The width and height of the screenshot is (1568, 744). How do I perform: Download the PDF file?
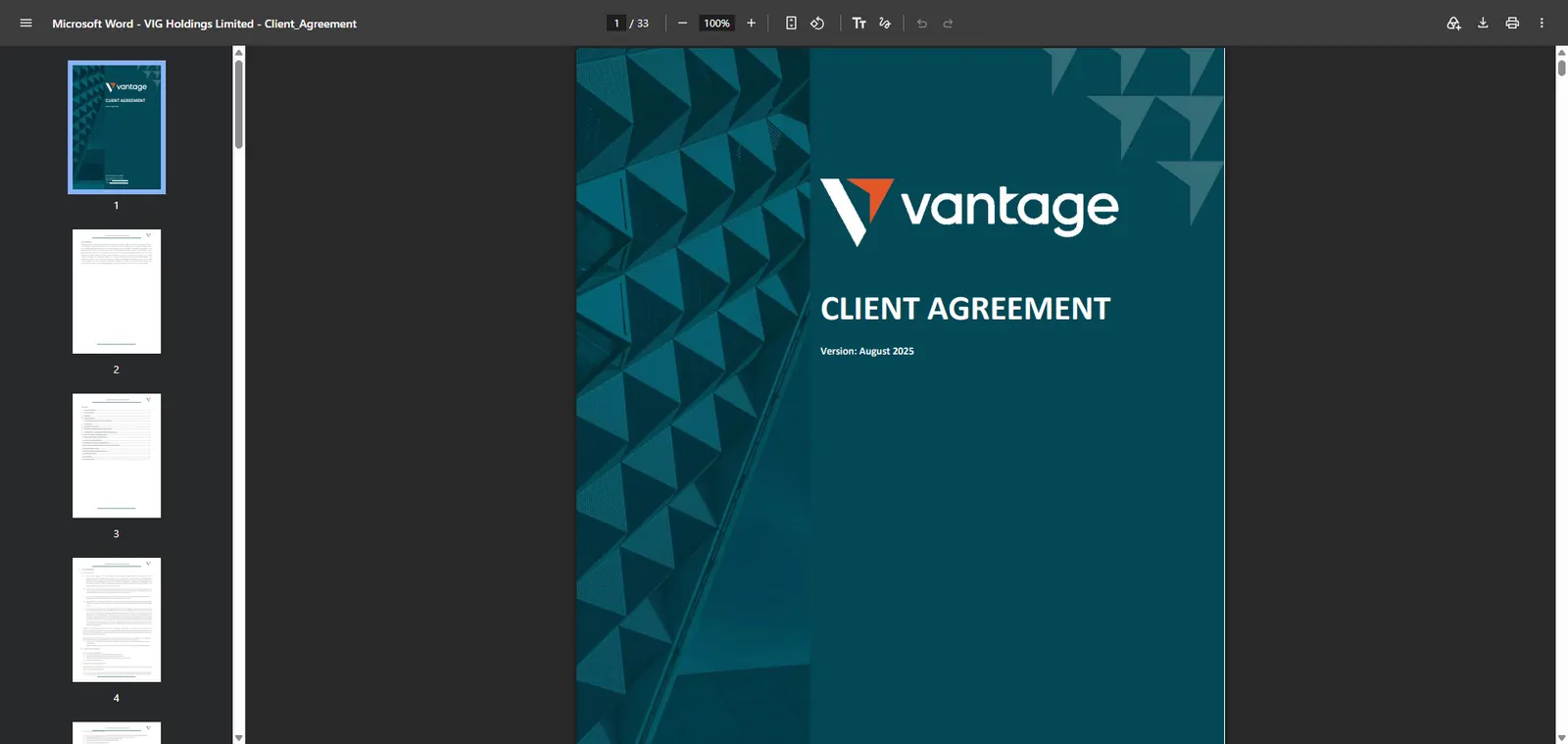[x=1483, y=24]
